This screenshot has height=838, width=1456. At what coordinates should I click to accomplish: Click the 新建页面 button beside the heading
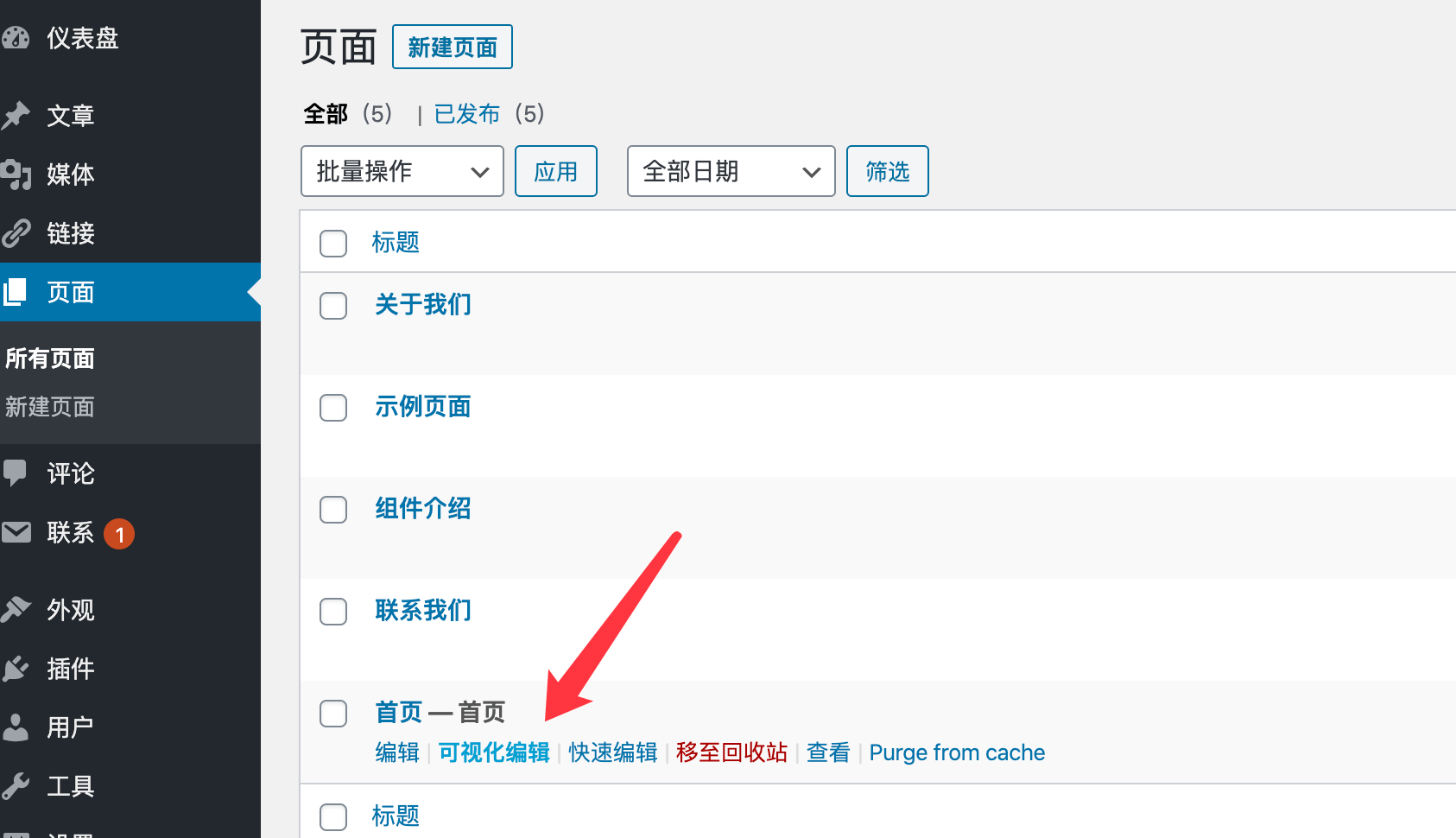click(453, 47)
